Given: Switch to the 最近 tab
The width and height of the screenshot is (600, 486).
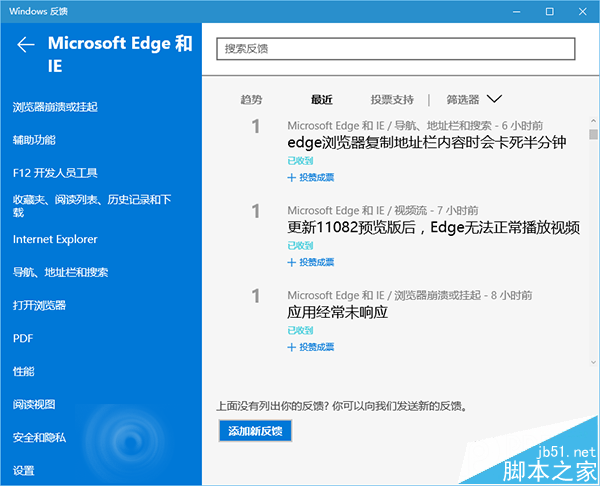Looking at the screenshot, I should click(321, 99).
